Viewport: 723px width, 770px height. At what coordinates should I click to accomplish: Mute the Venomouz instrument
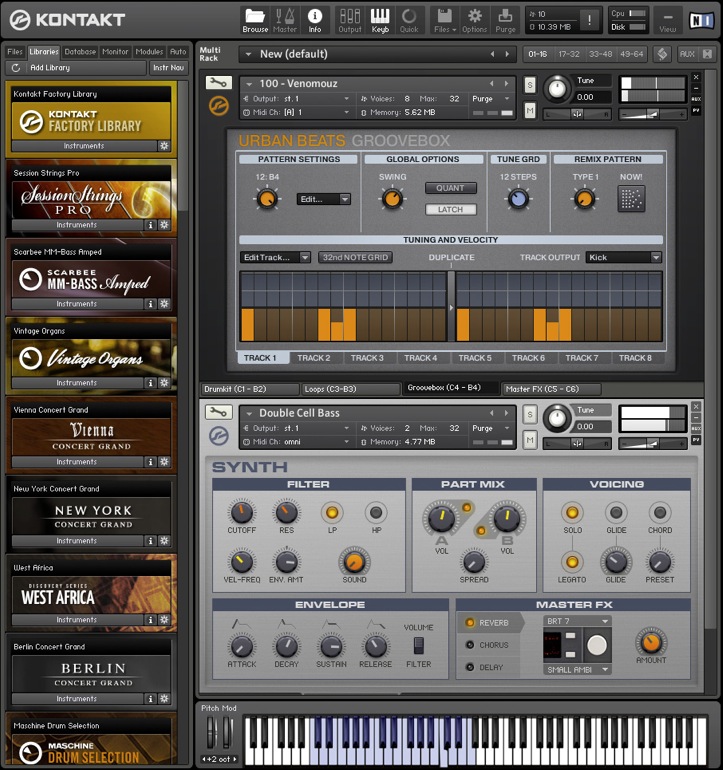click(x=529, y=111)
